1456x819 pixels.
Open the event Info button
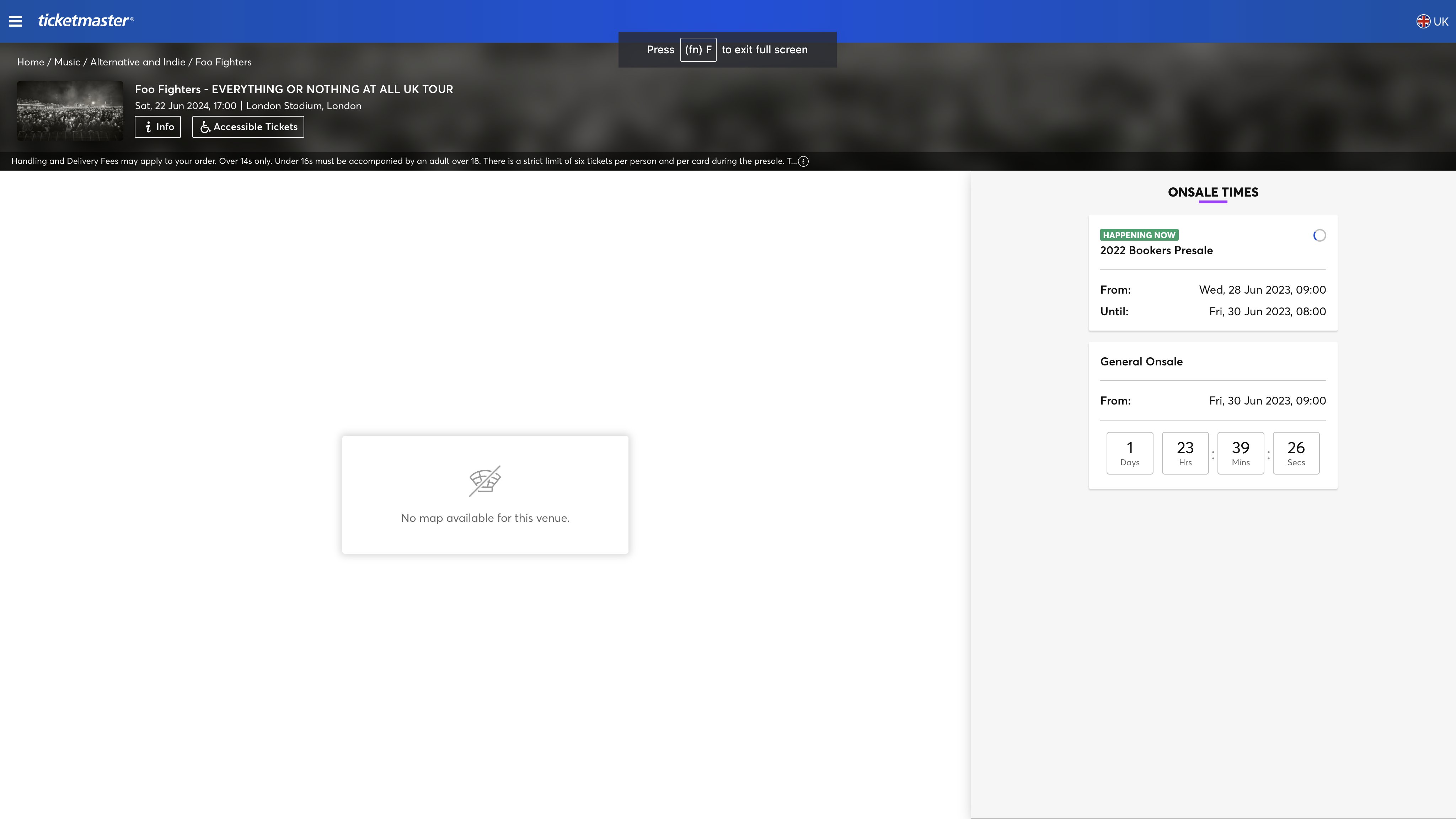[158, 127]
